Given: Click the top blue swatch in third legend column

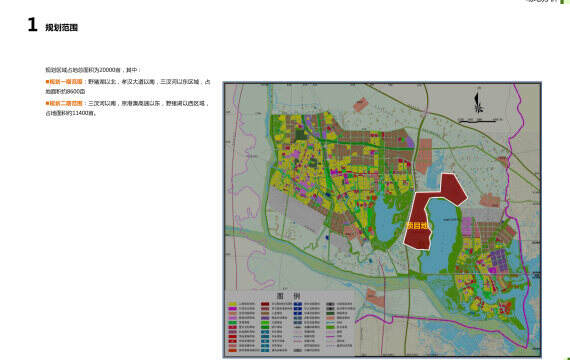Looking at the screenshot, I should tap(298, 304).
